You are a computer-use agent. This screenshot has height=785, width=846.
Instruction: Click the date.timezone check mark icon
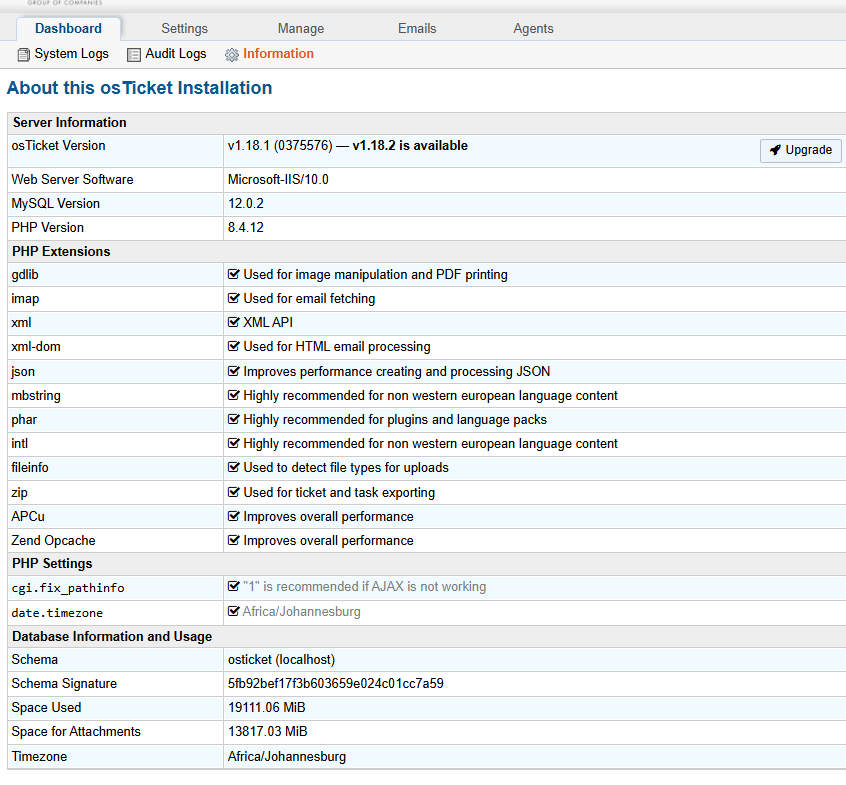[x=233, y=611]
